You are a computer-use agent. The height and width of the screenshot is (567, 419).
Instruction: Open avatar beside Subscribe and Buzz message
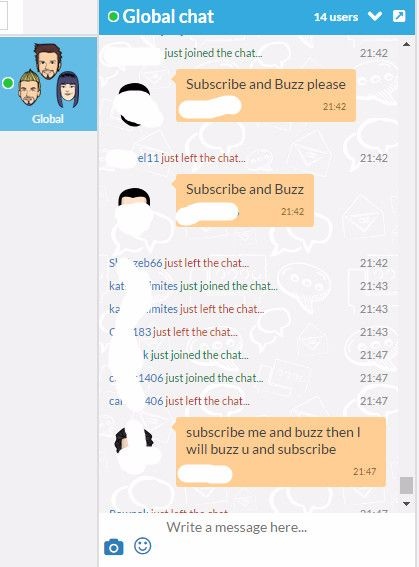point(134,208)
